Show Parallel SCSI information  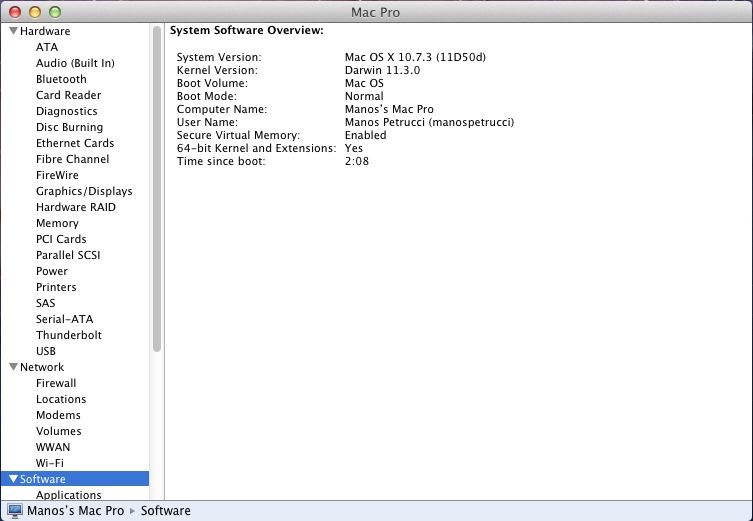coord(68,255)
